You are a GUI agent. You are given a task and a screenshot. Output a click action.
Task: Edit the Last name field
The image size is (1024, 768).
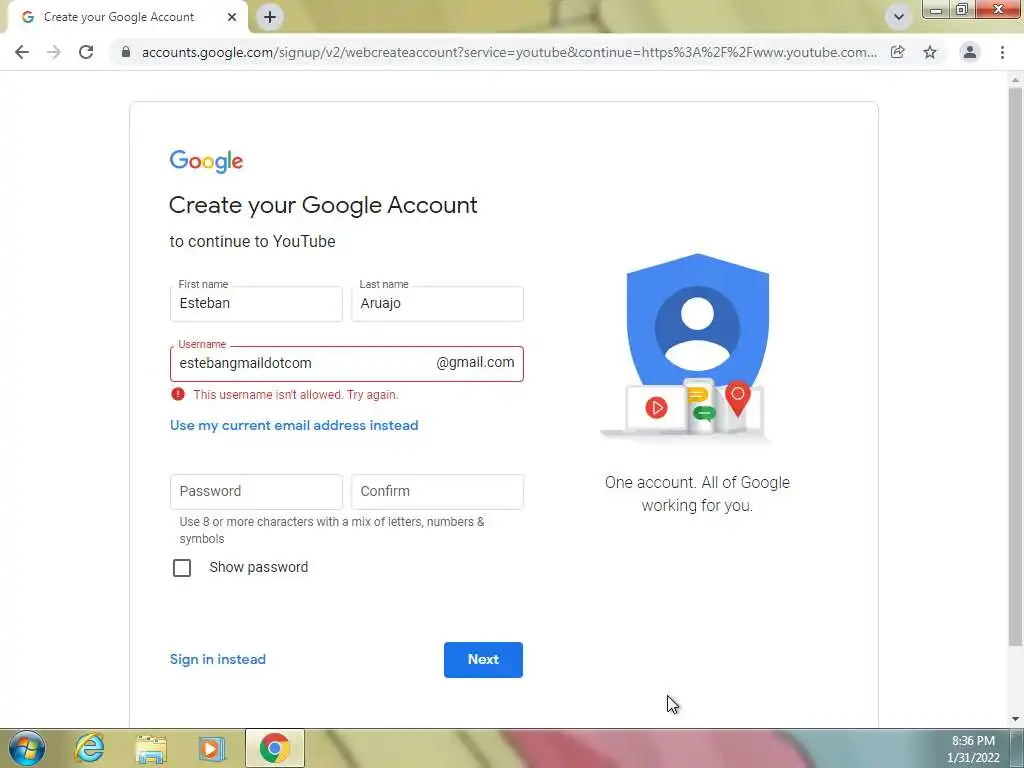click(x=437, y=304)
